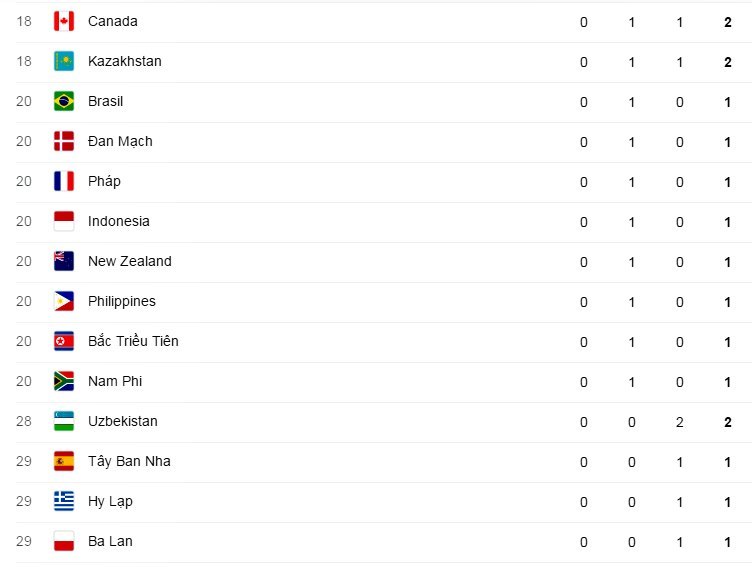This screenshot has height=567, width=752.
Task: Click the Hy Lạp flag icon
Action: [64, 501]
